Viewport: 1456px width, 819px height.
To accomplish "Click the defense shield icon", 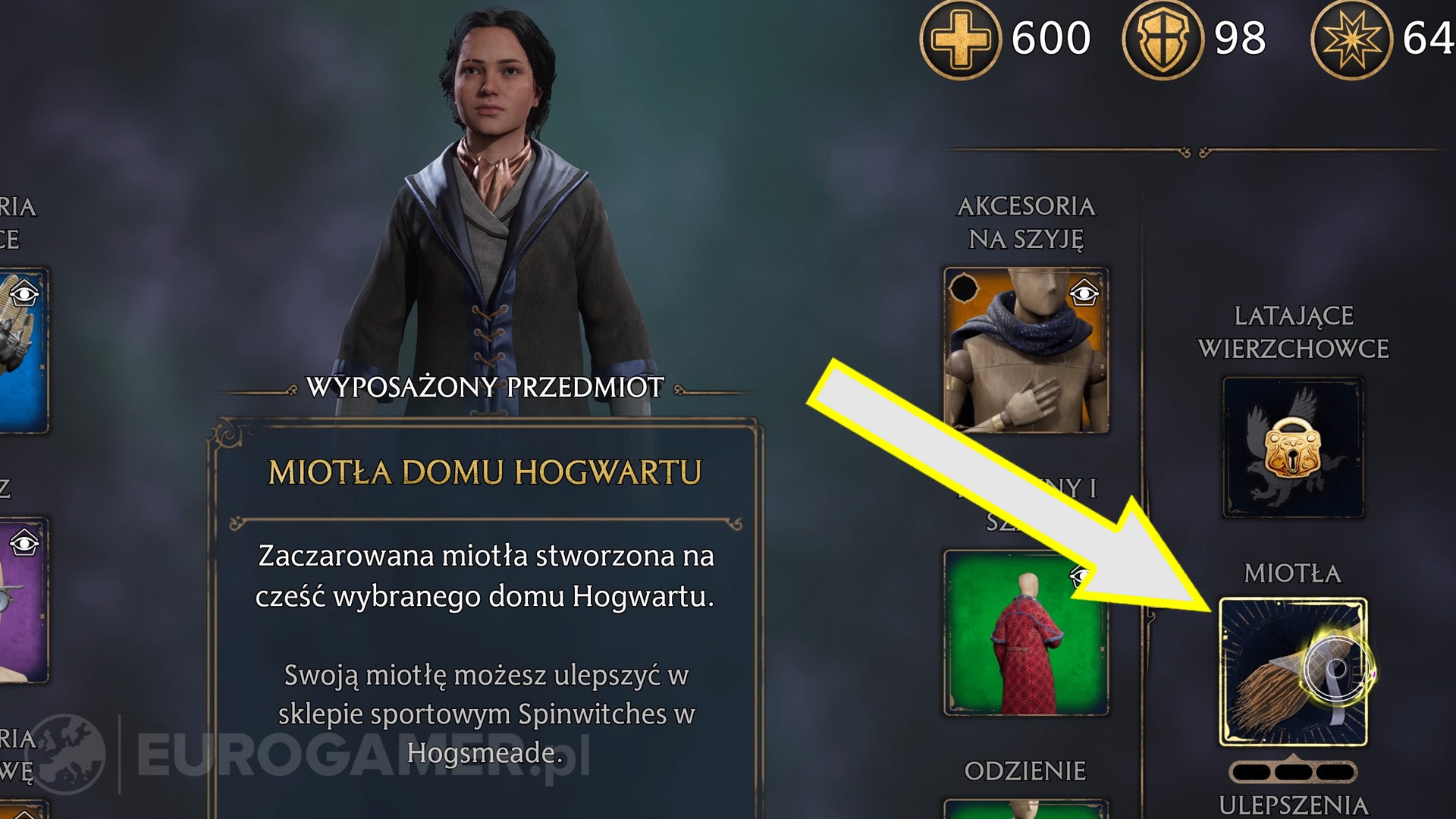I will pos(1163,39).
